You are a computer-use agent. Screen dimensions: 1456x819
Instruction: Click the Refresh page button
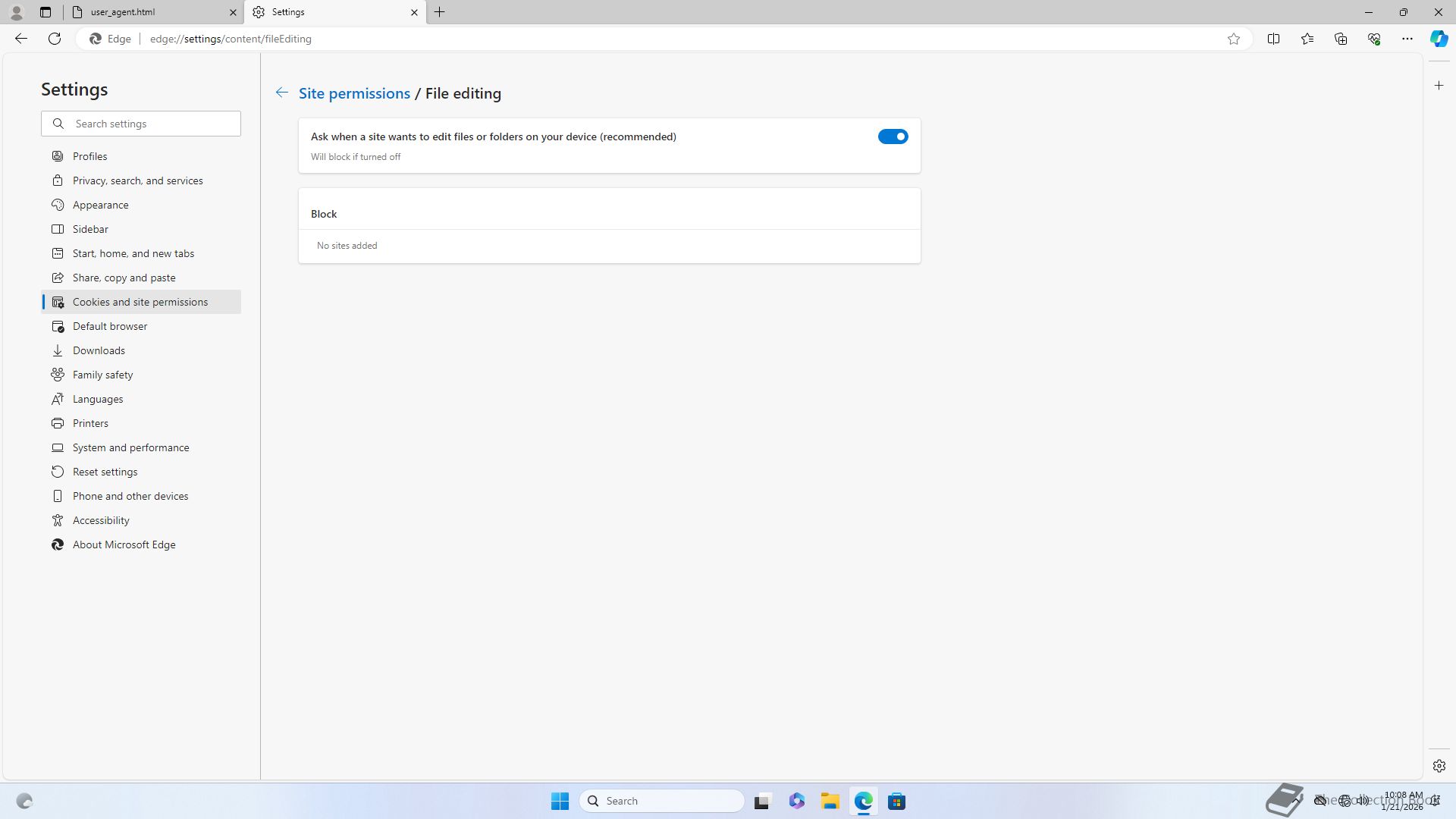(55, 39)
